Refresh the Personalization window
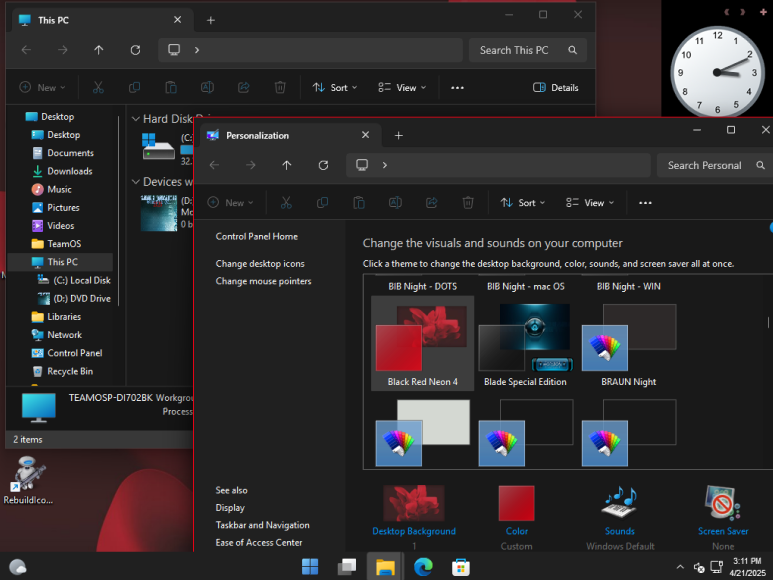The width and height of the screenshot is (773, 580). (x=323, y=165)
